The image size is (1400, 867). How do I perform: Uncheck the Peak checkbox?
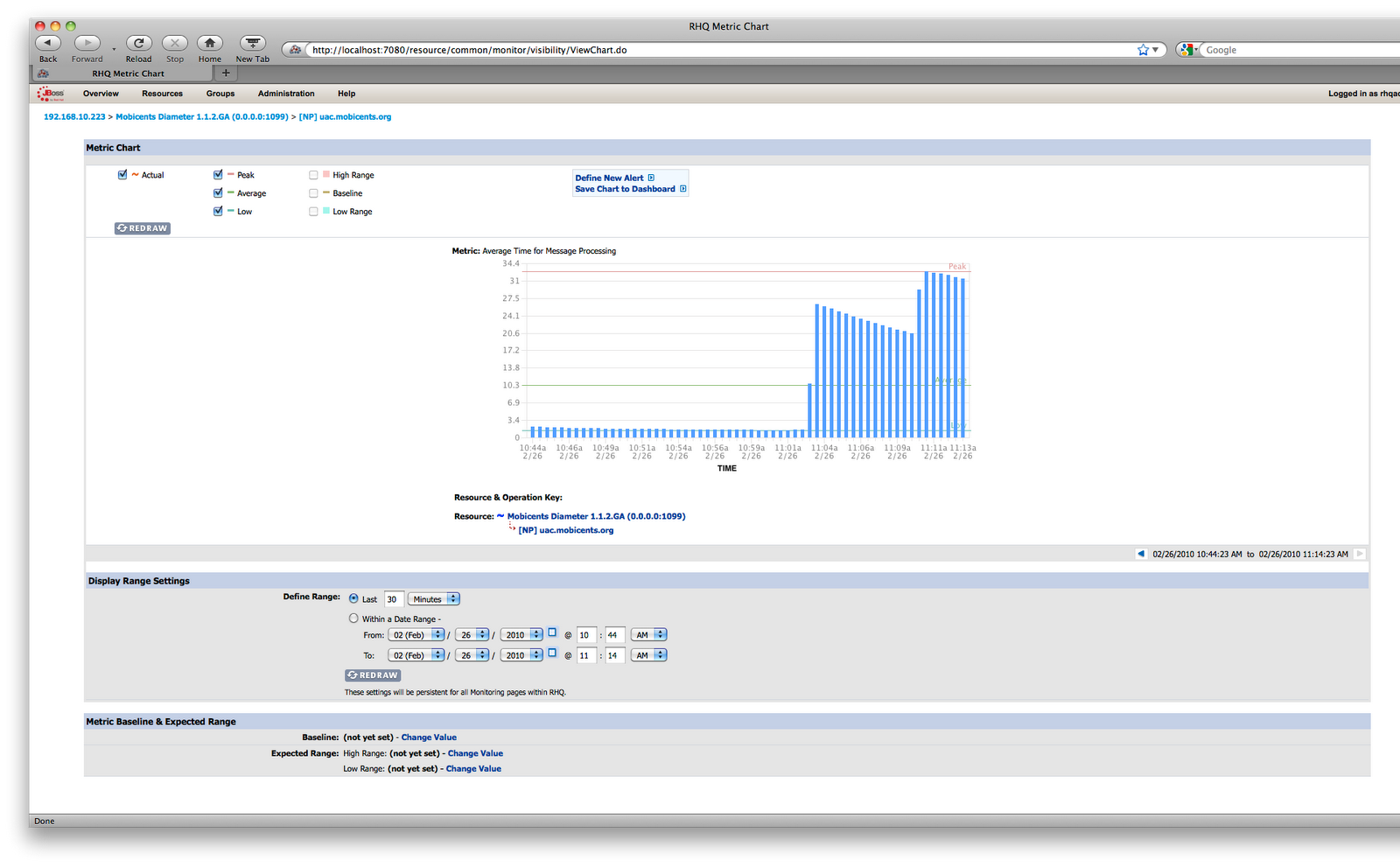click(218, 174)
